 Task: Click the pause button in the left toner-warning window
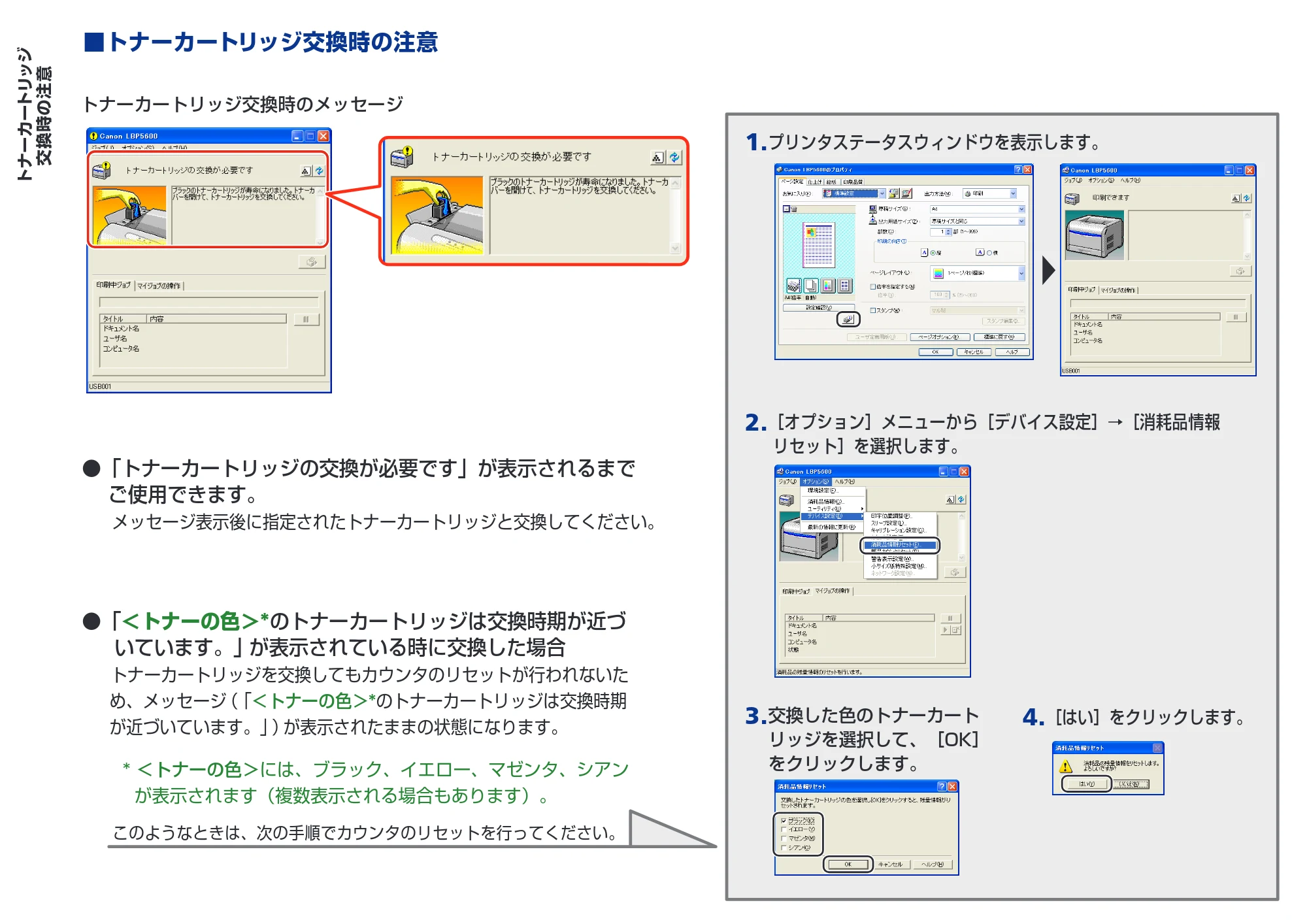coord(306,320)
